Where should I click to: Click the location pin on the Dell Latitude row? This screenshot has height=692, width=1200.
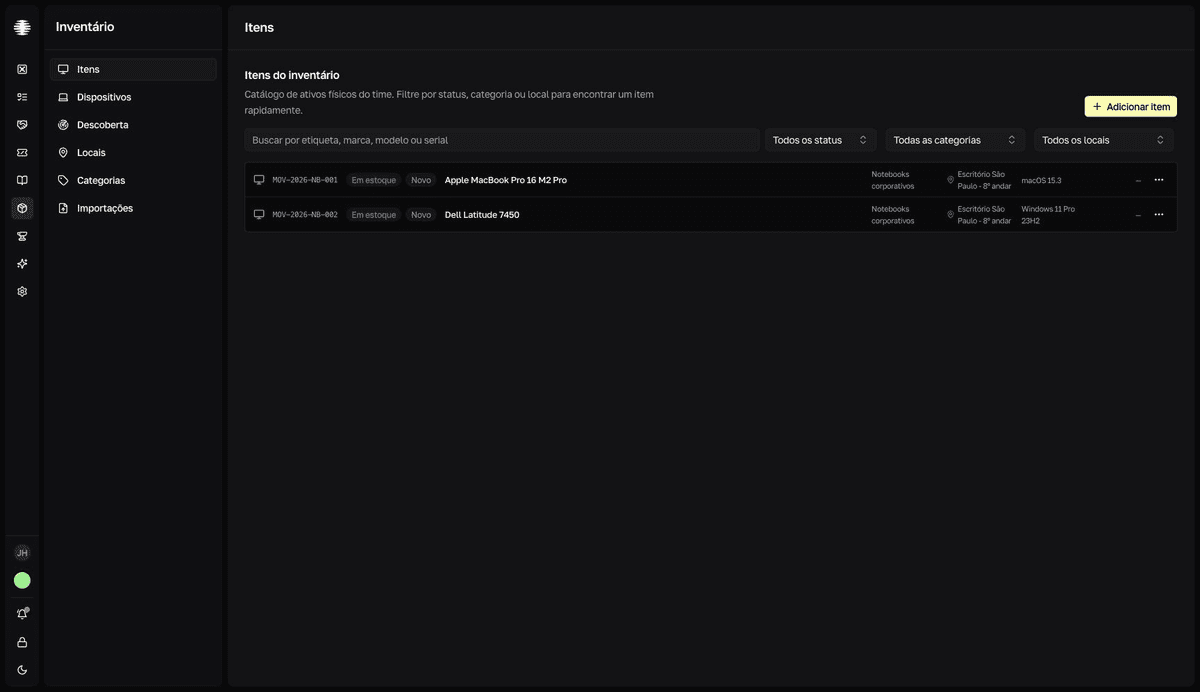(950, 215)
